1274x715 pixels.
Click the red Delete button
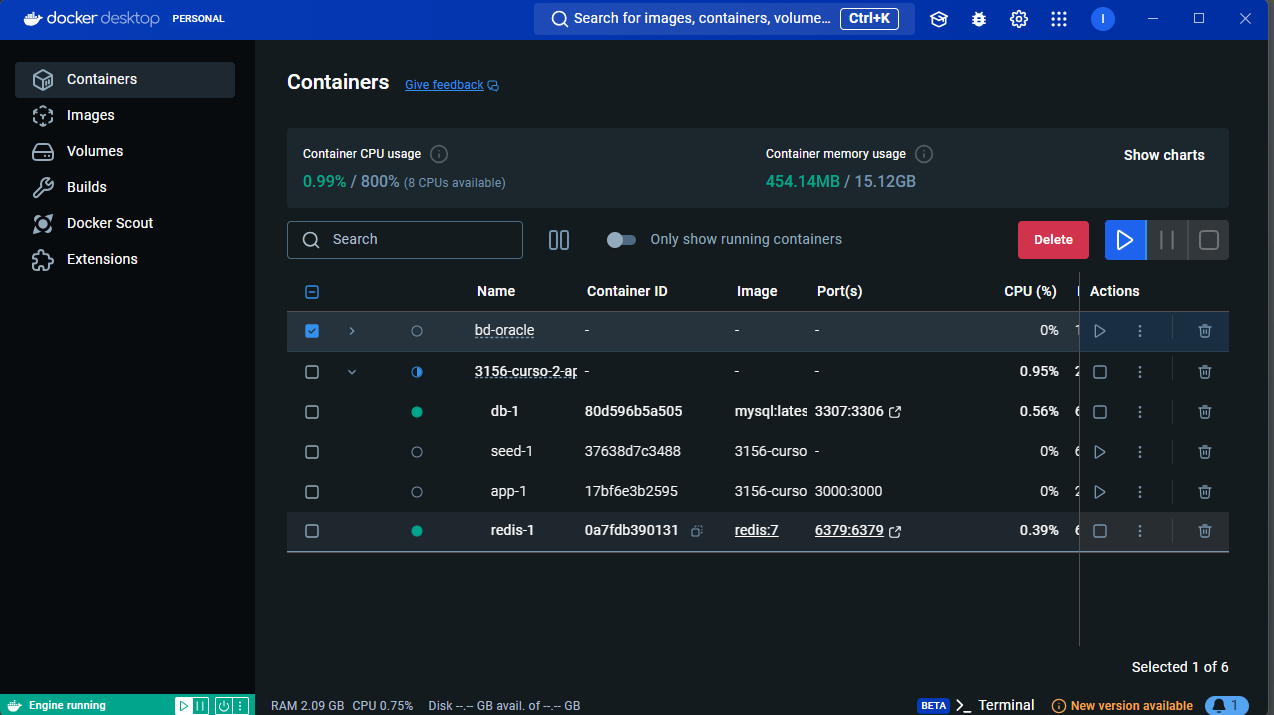pos(1053,240)
